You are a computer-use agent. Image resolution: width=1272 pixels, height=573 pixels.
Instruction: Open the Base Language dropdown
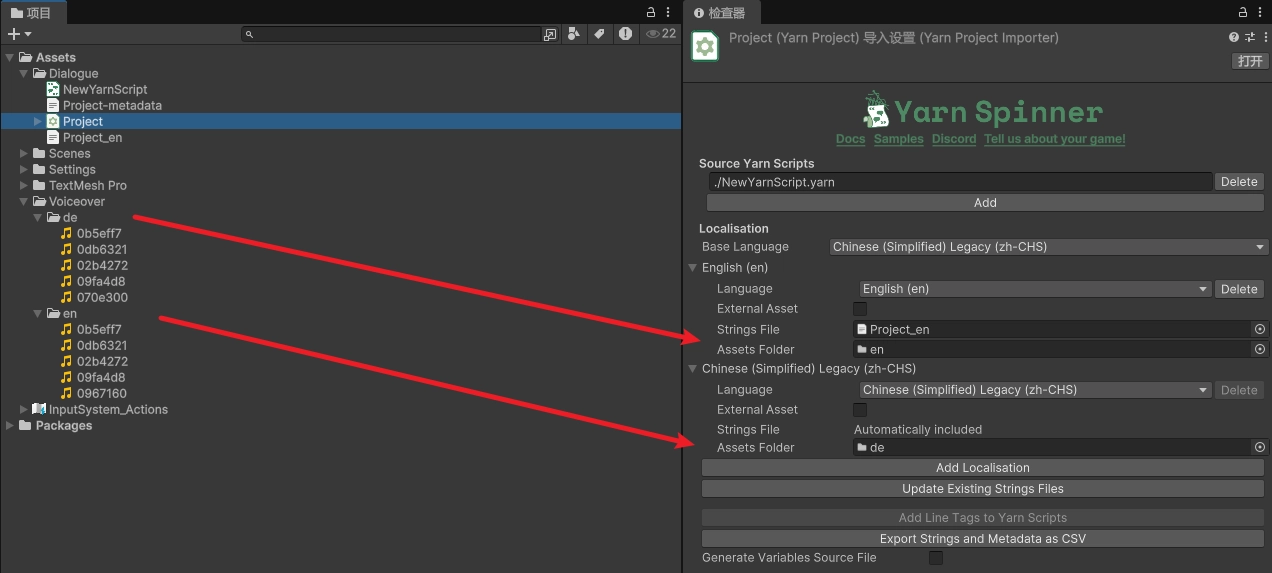pos(1048,247)
